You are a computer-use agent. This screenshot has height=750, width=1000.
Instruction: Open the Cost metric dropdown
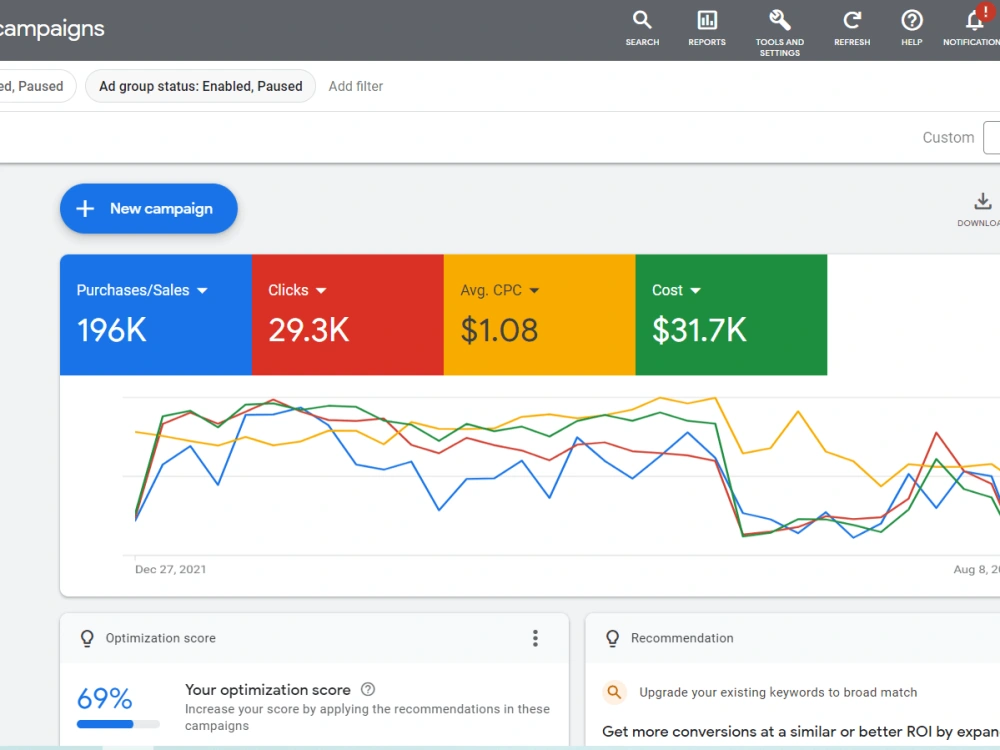point(676,290)
